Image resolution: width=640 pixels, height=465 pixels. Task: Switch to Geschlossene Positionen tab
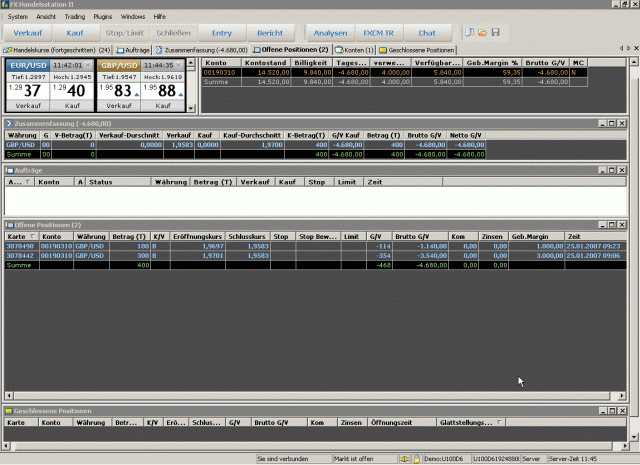(416, 49)
